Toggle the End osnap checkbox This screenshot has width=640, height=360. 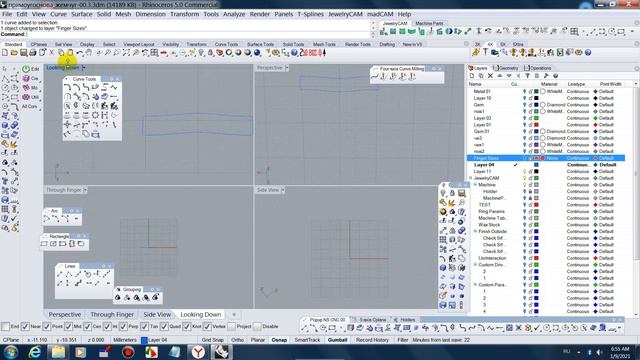6,327
